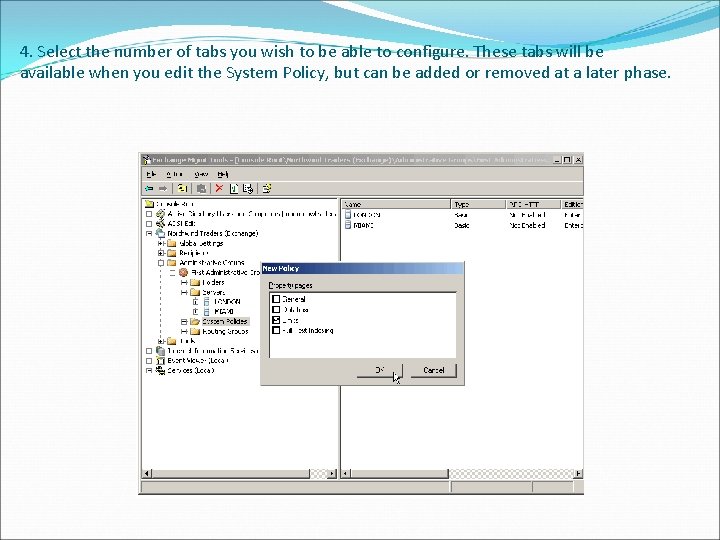Click the Global Settings folder icon
Screen dimensions: 720x540
tap(172, 243)
